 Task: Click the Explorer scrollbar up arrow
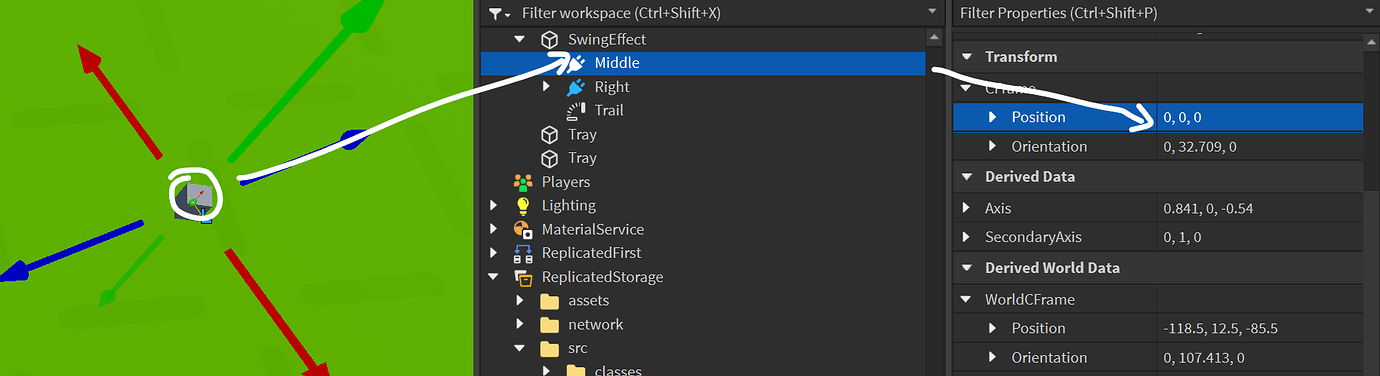[934, 37]
